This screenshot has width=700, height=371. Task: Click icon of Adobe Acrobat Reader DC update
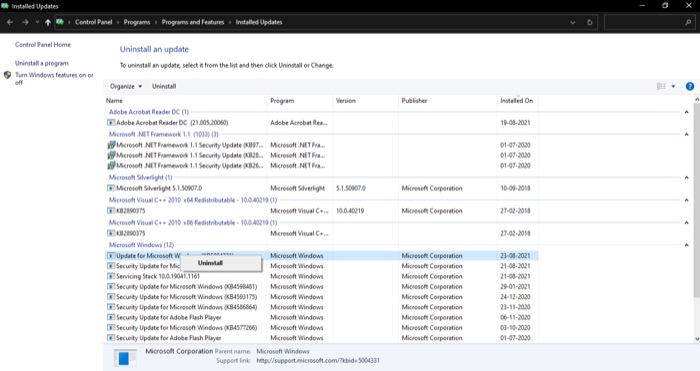point(111,123)
